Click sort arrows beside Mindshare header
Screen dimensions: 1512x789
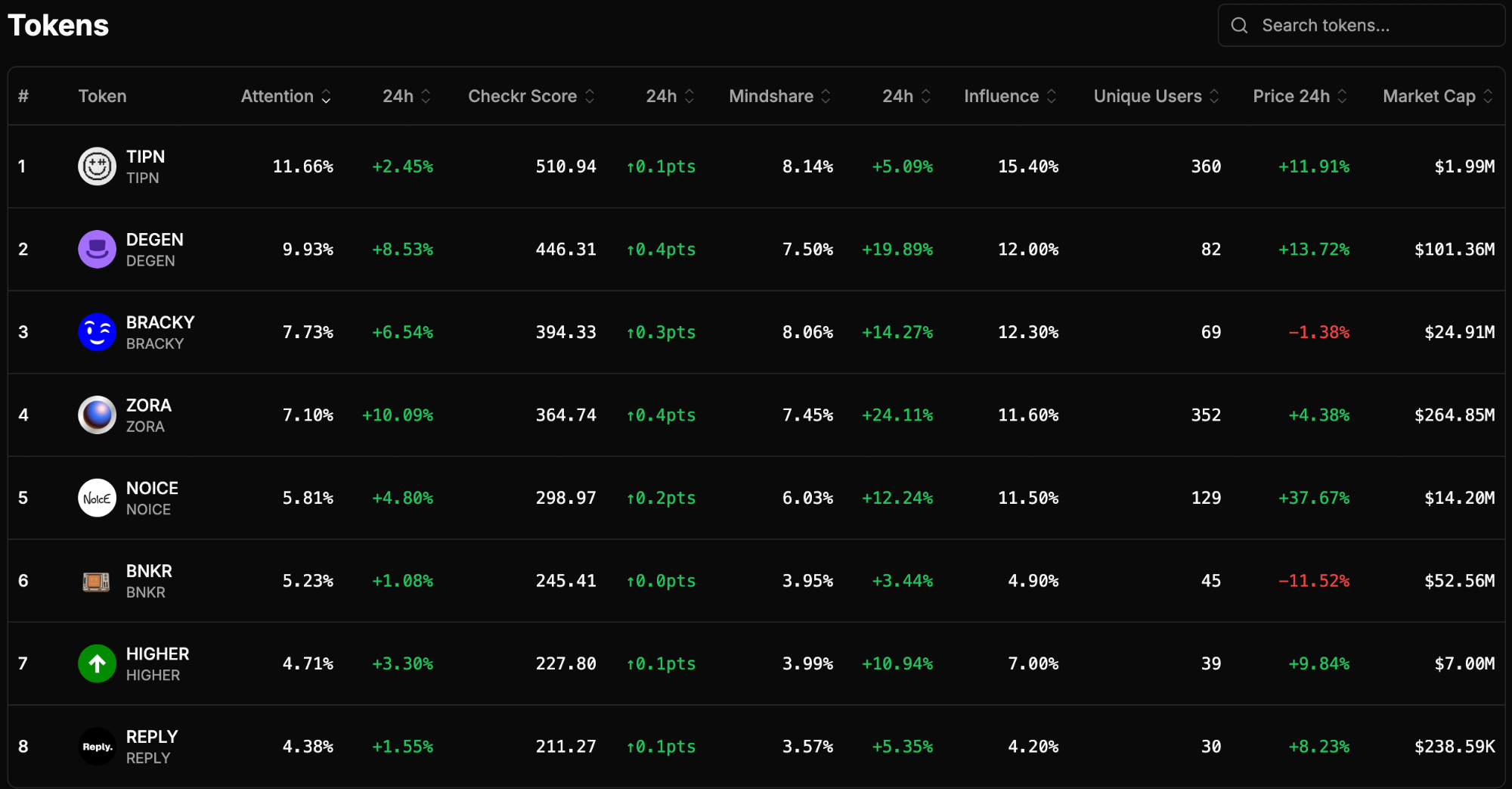(826, 97)
